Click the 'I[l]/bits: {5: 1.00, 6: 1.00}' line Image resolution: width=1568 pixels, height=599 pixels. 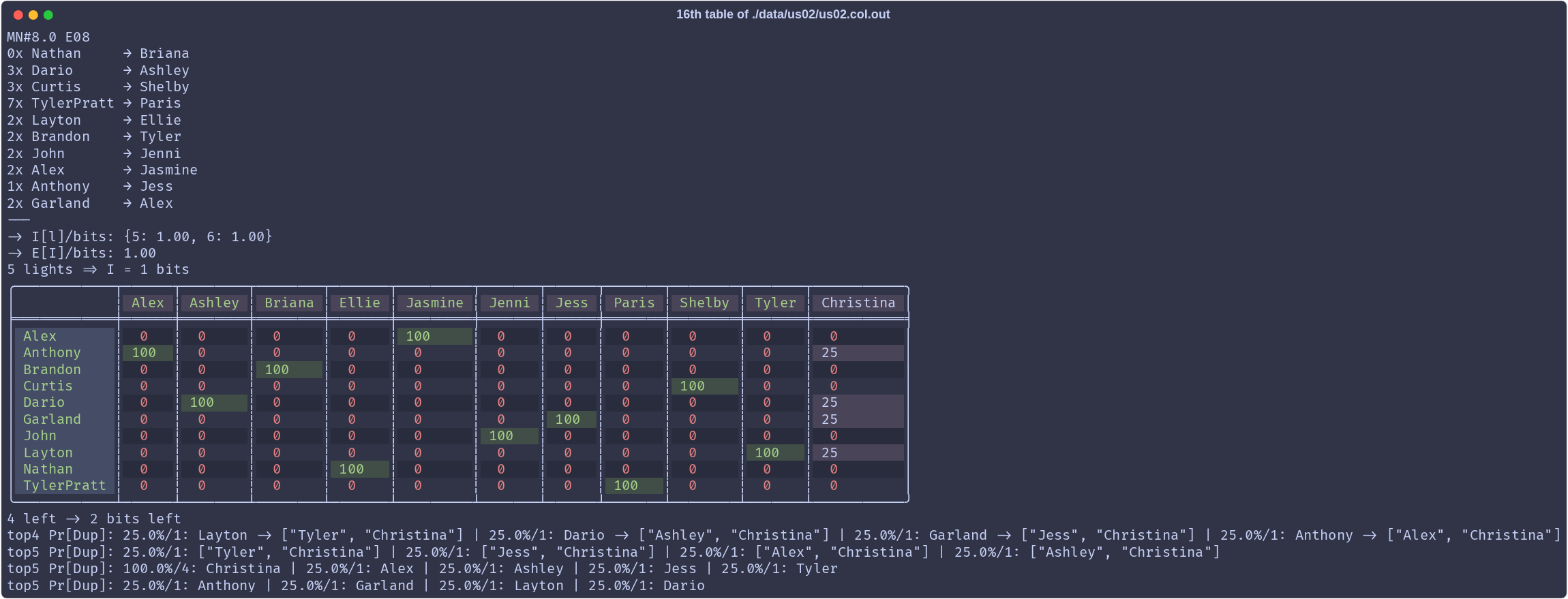[140, 236]
